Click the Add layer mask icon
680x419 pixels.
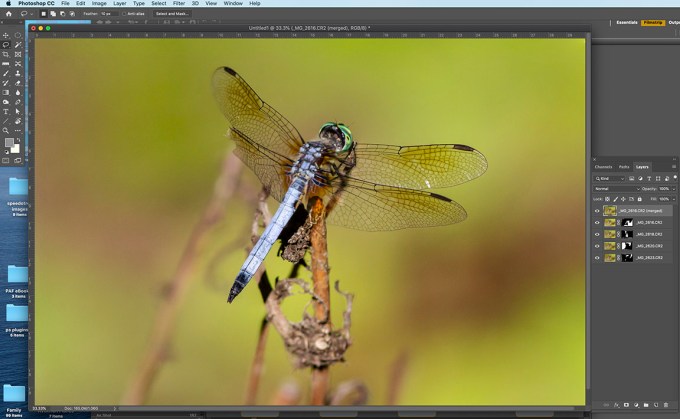(x=626, y=405)
